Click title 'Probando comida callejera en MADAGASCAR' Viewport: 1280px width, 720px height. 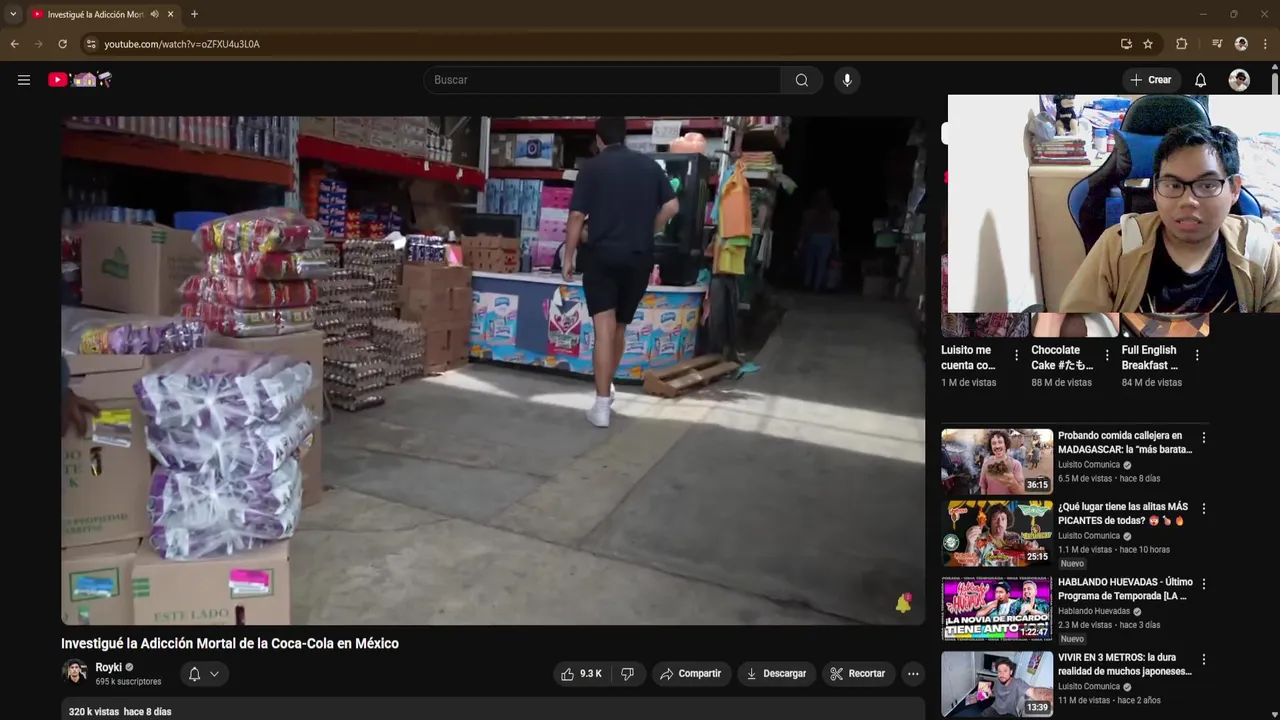point(1125,443)
